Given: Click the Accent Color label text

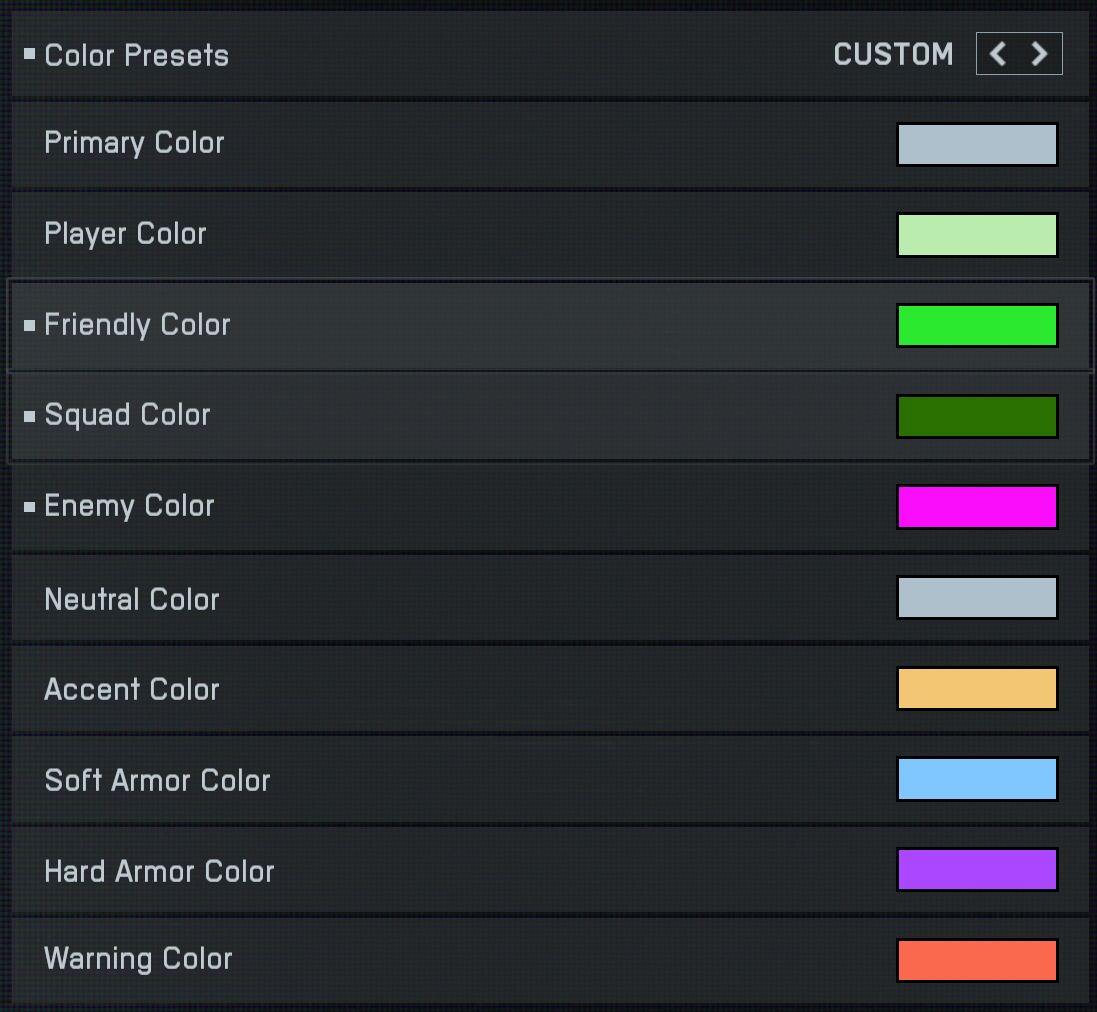Looking at the screenshot, I should pos(131,689).
